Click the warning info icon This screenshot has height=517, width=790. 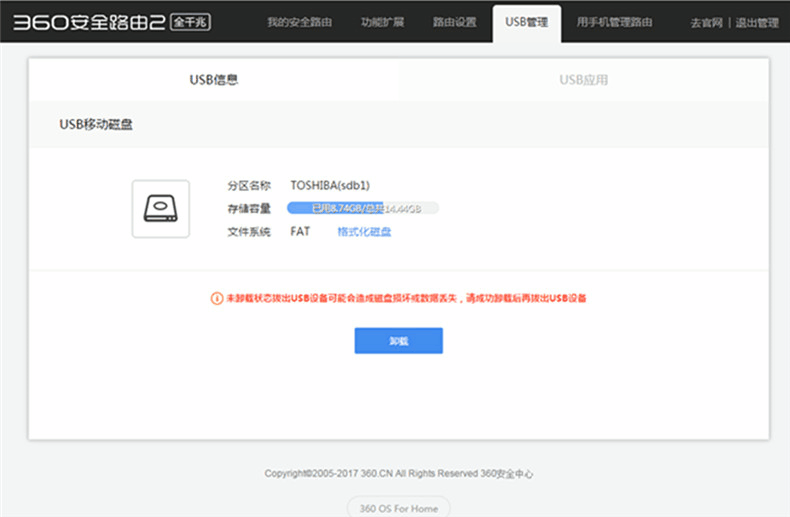217,298
